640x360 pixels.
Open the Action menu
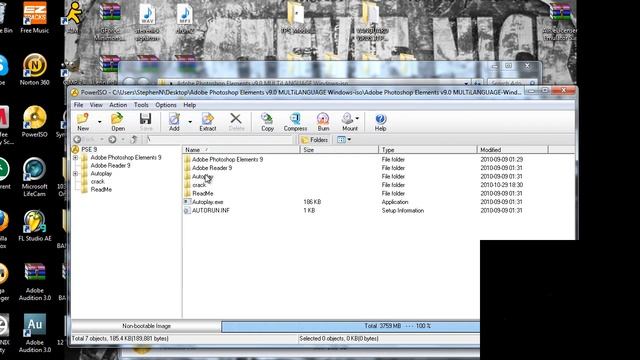(118, 105)
